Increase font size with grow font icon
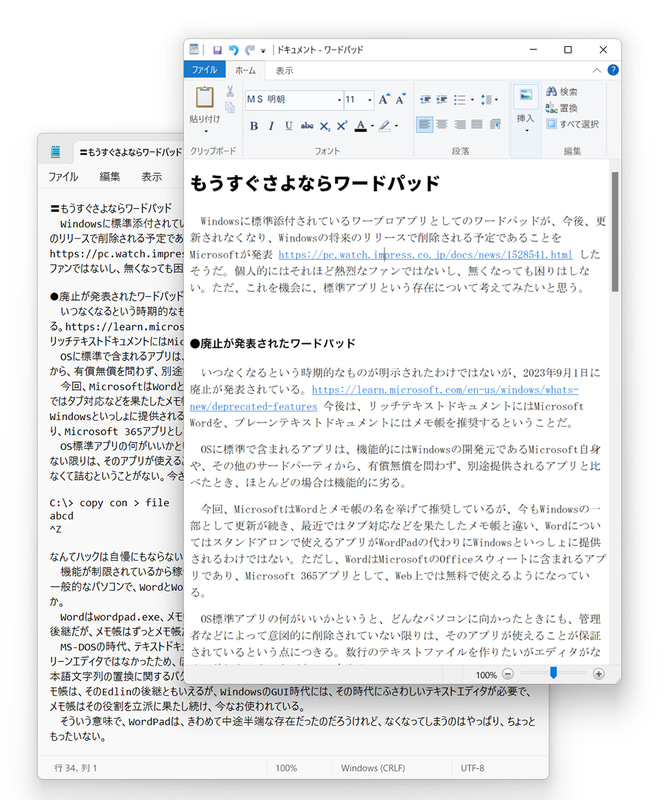 [384, 99]
